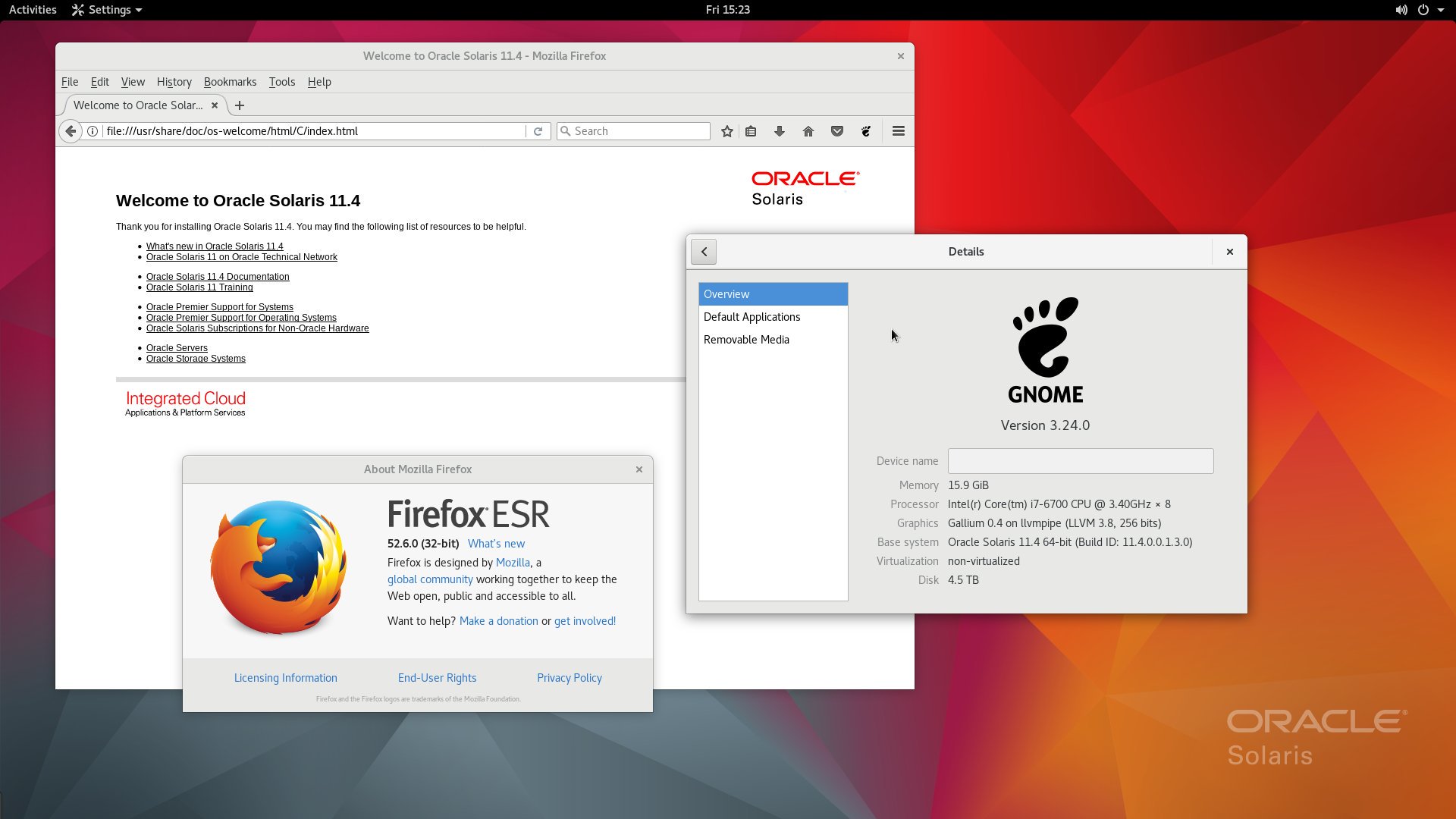Open Pocket icon in Firefox toolbar

coord(837,131)
